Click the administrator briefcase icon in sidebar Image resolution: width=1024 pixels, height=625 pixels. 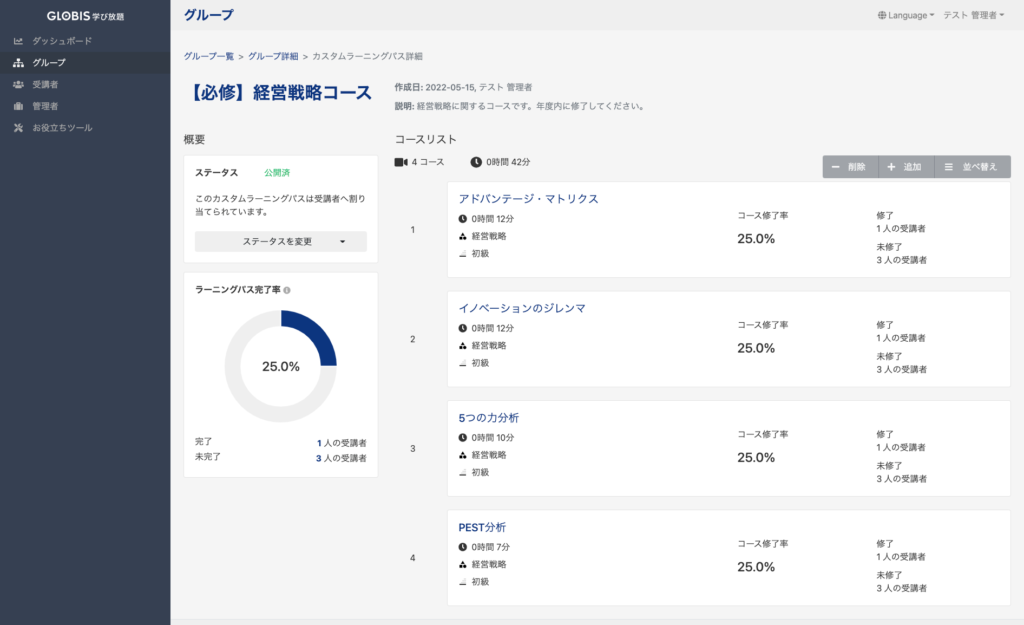tap(18, 106)
